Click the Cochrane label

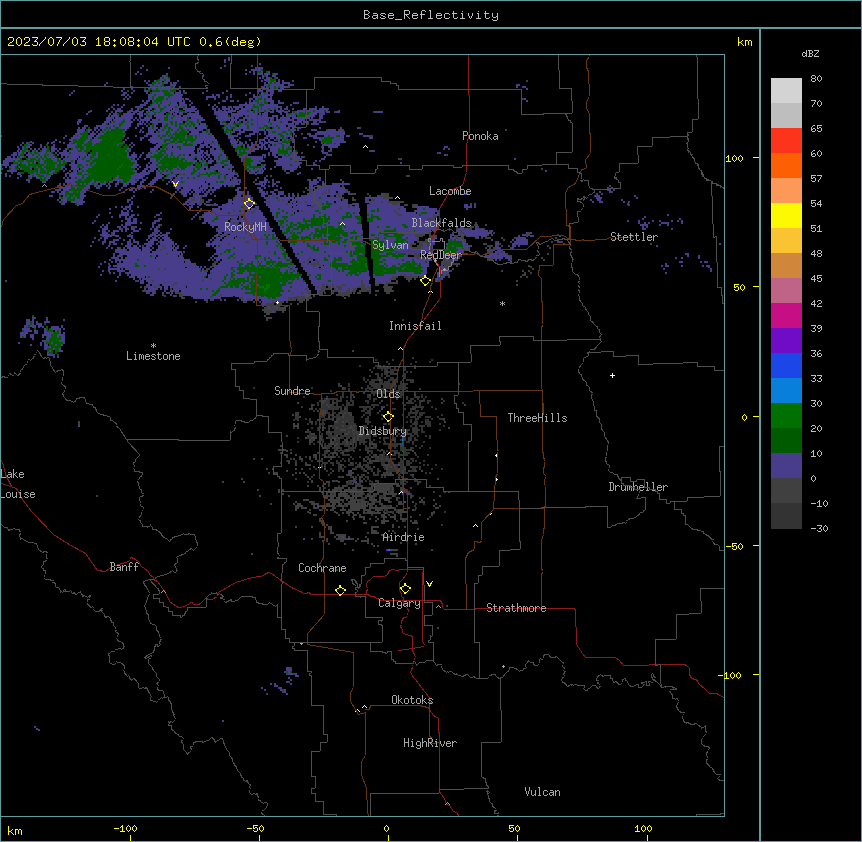pos(322,568)
